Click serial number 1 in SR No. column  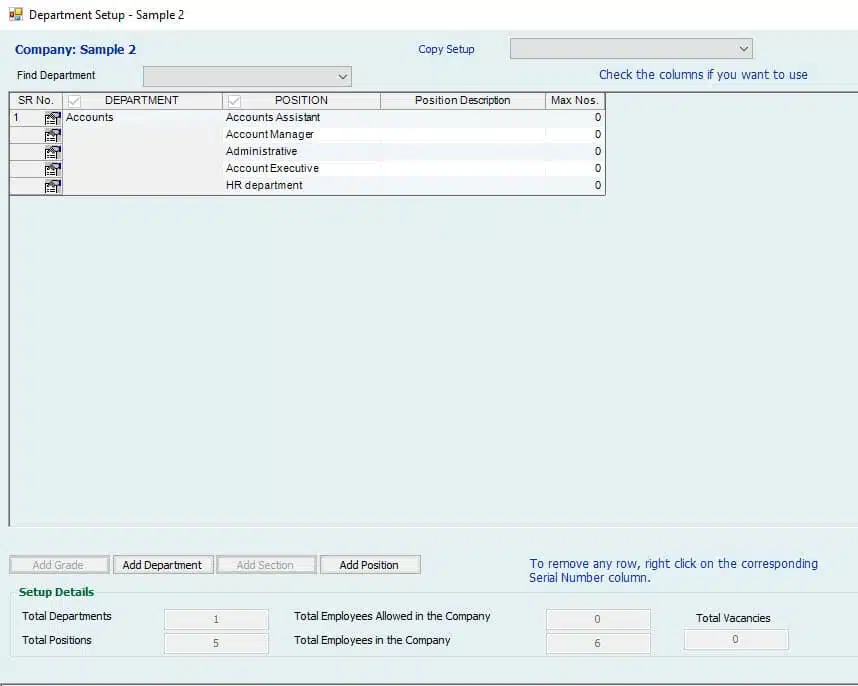pyautogui.click(x=16, y=118)
